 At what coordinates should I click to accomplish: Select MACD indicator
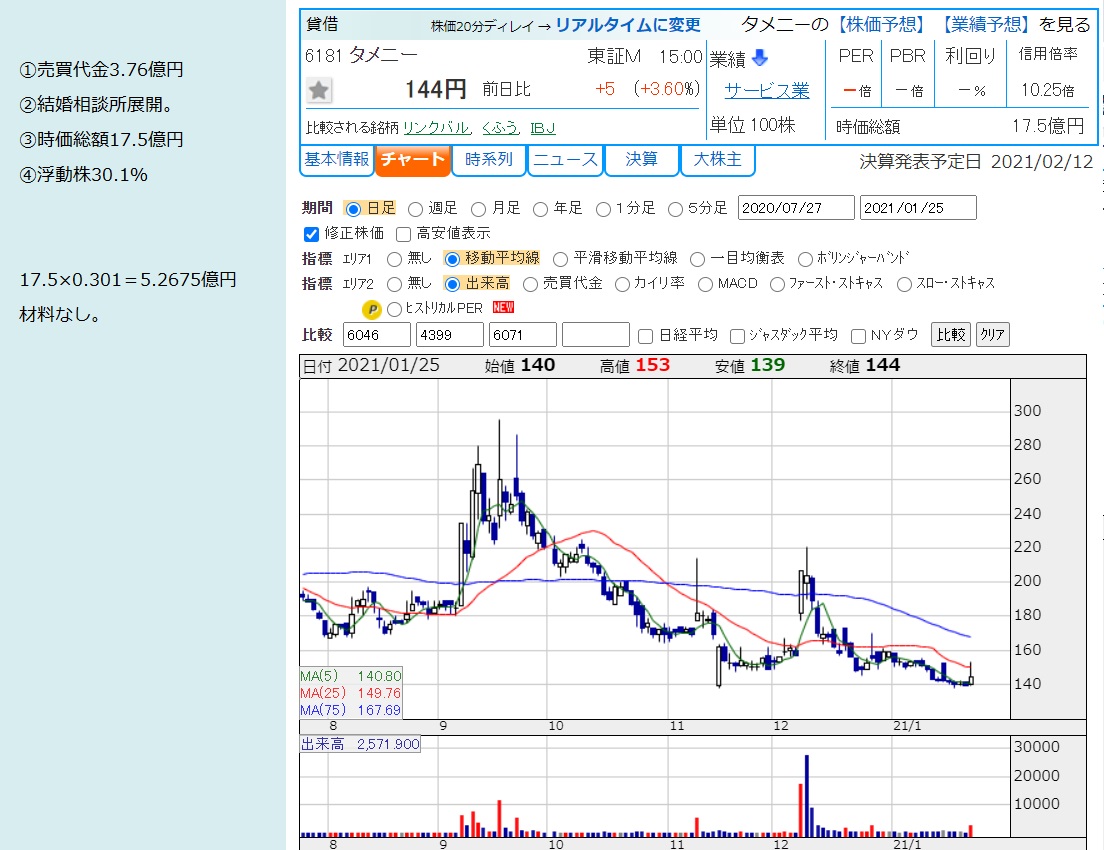tap(705, 284)
